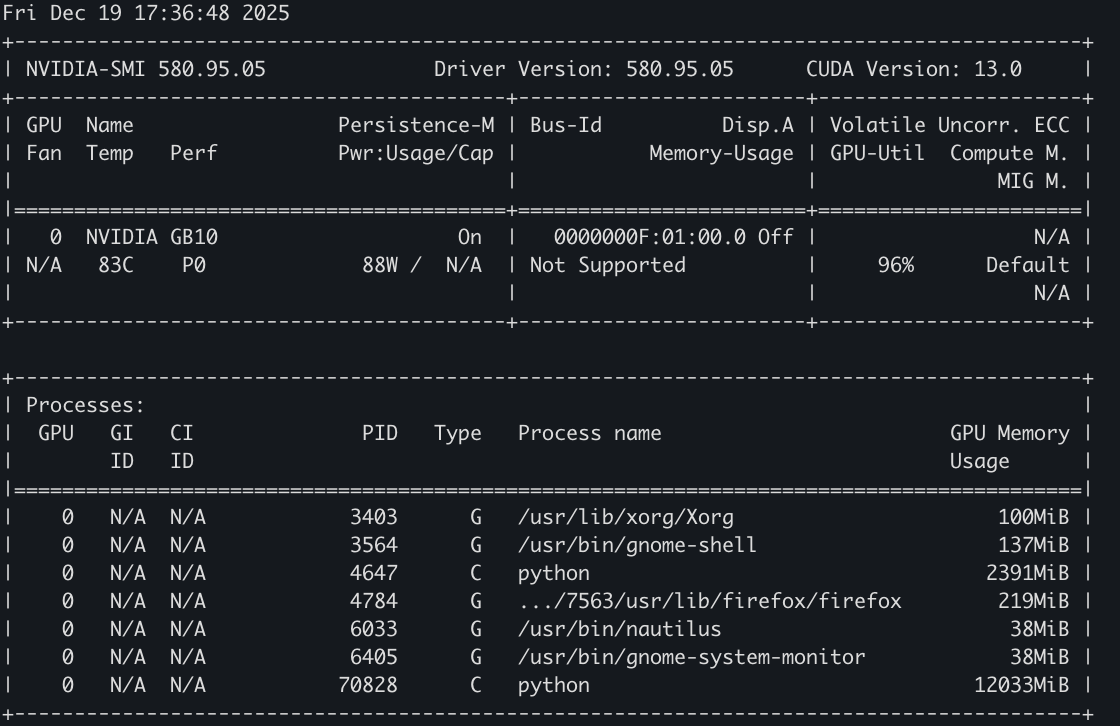Click the 100MiB memory value
The height and width of the screenshot is (726, 1120).
(1034, 517)
